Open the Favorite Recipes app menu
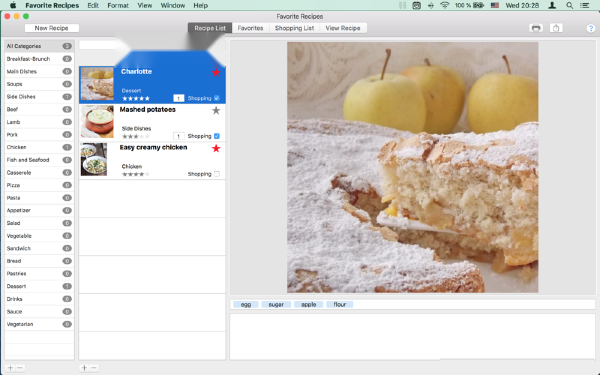600x375 pixels. pyautogui.click(x=52, y=5)
